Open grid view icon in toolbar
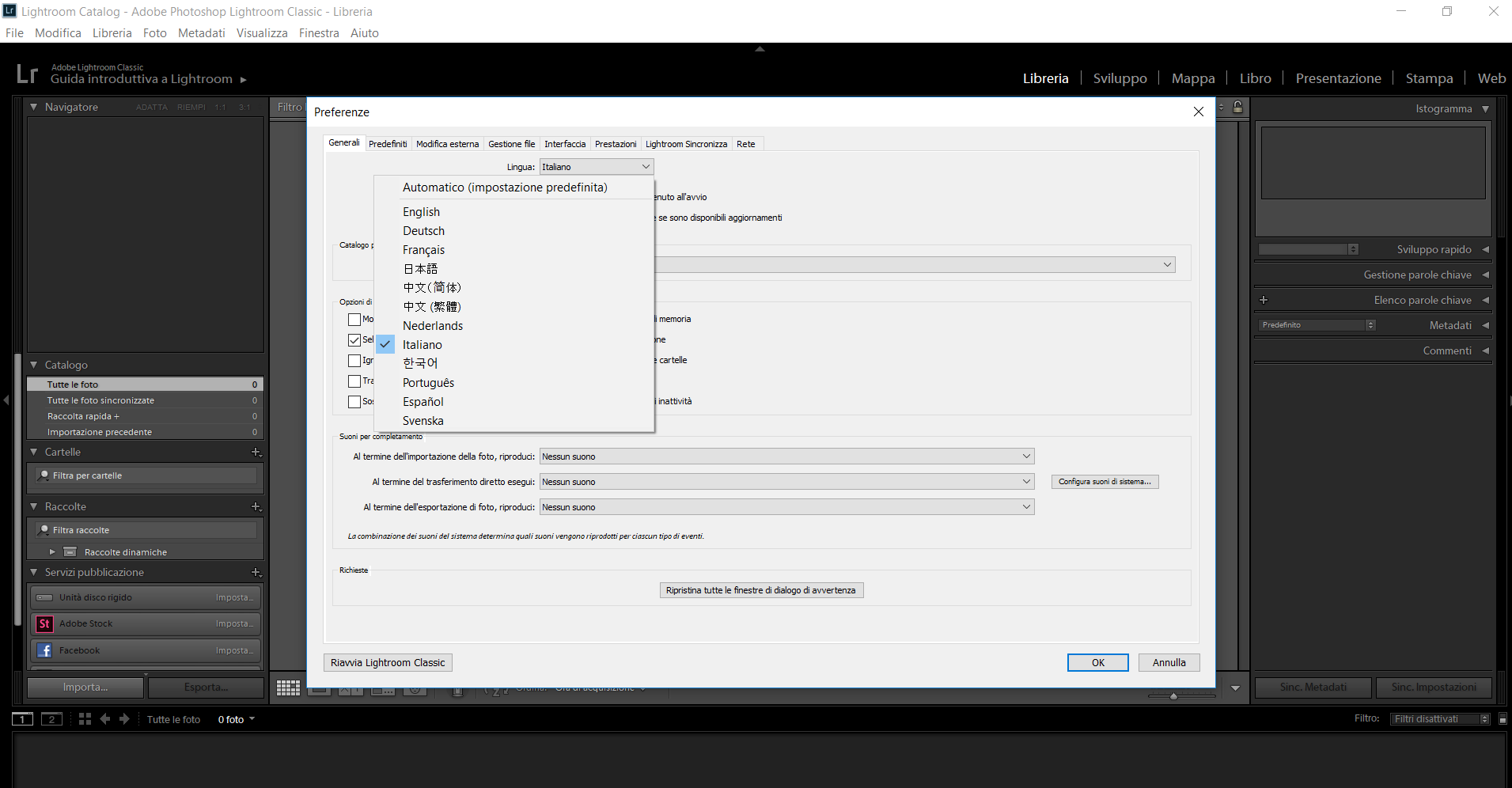This screenshot has height=788, width=1512. coord(288,688)
